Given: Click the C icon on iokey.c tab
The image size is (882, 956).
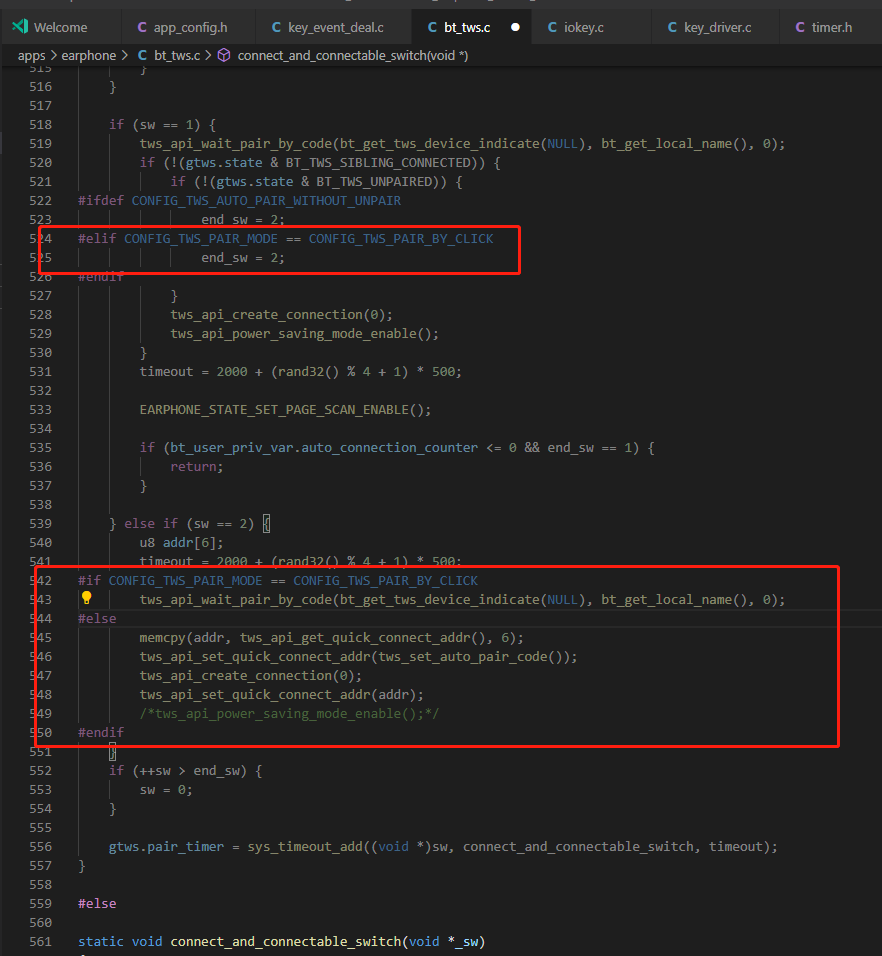Looking at the screenshot, I should 552,27.
